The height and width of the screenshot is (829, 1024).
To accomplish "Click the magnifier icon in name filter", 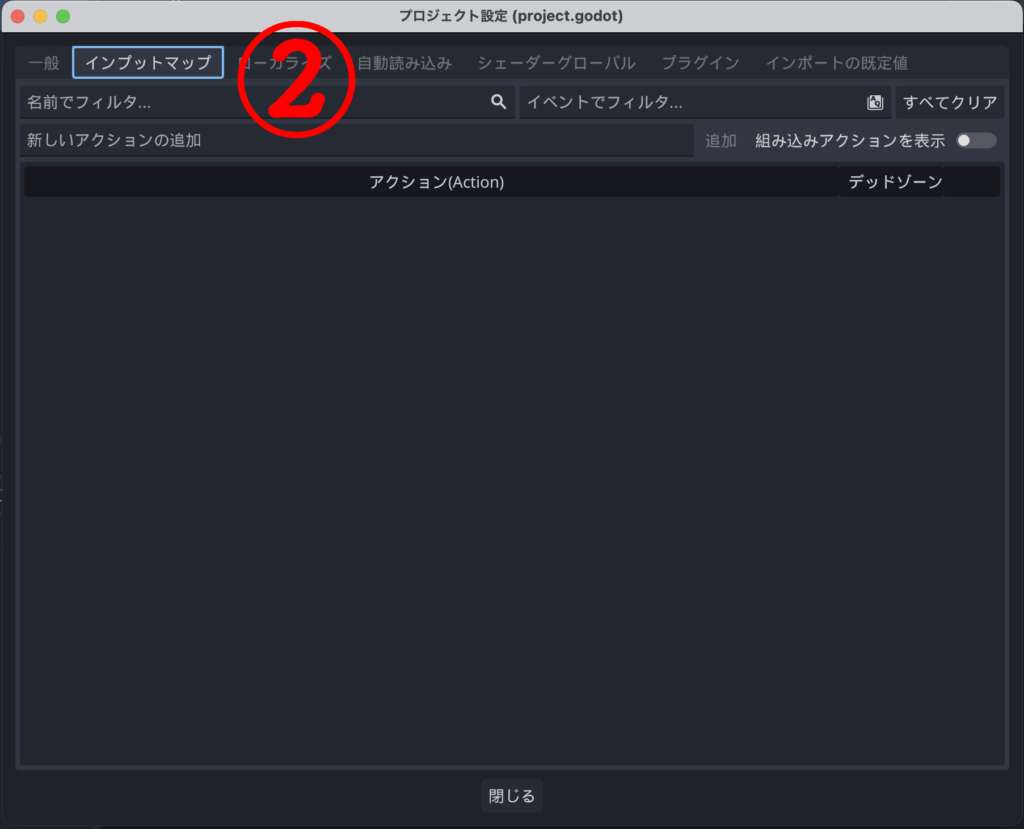I will click(498, 102).
